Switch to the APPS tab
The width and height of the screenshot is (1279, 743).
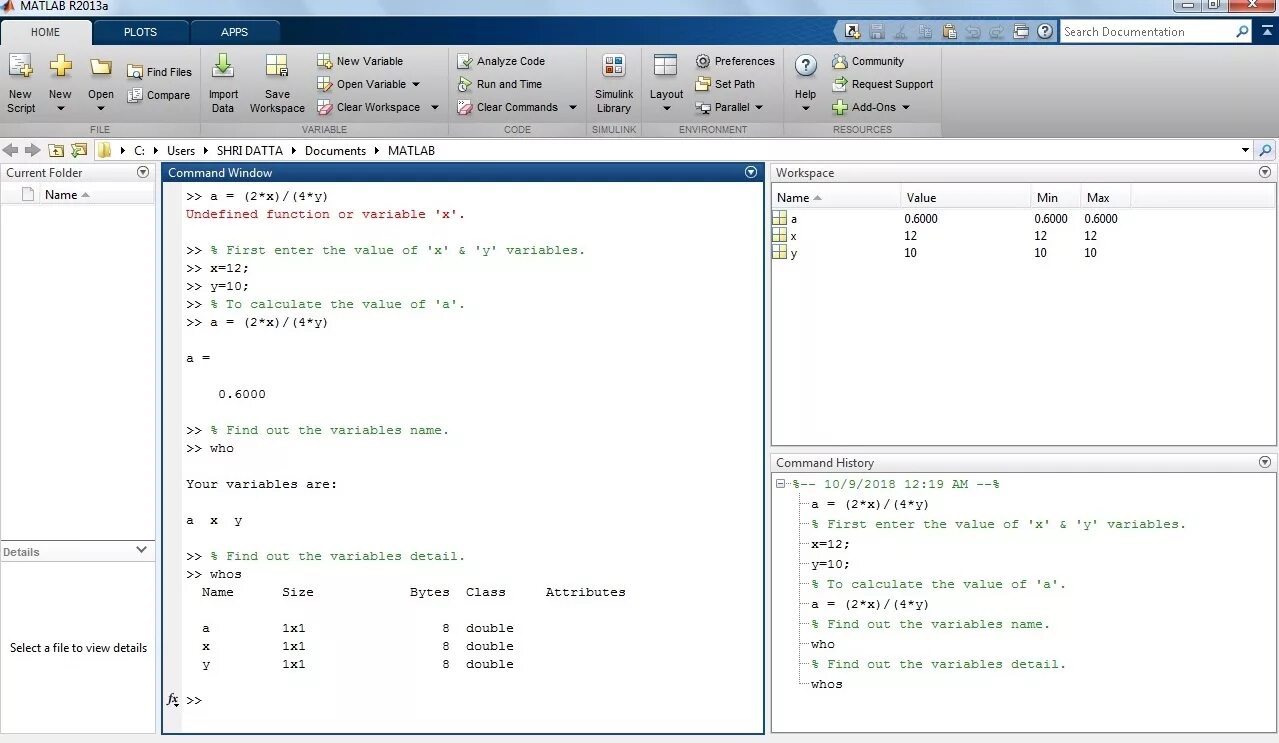pos(234,32)
